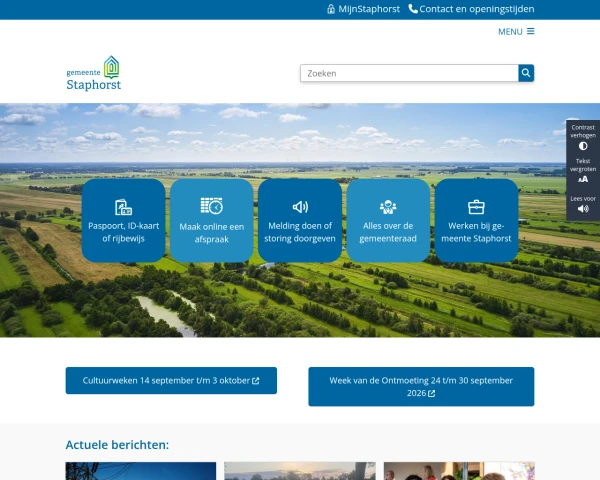600x480 pixels.
Task: Open the middle news thumbnail with sunset
Action: point(300,471)
